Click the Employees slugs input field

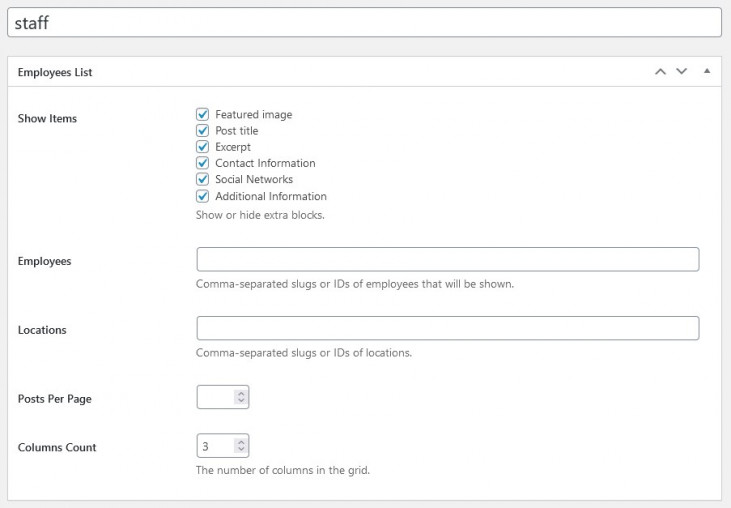(447, 260)
